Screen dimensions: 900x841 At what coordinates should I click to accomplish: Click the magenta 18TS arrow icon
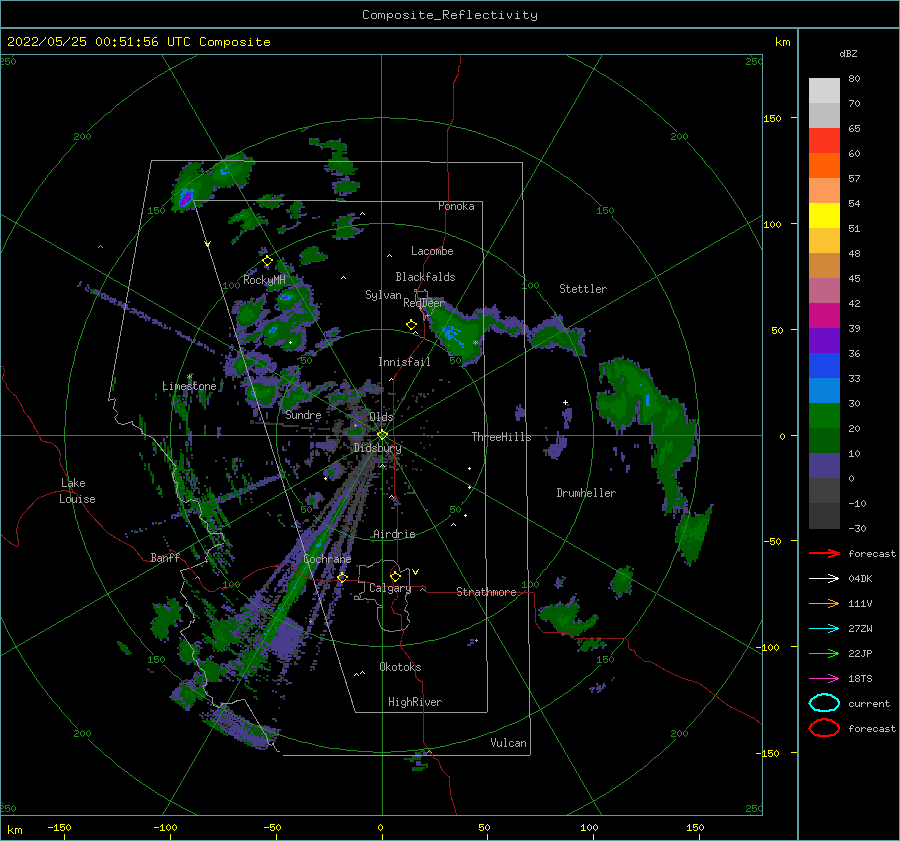coord(824,679)
